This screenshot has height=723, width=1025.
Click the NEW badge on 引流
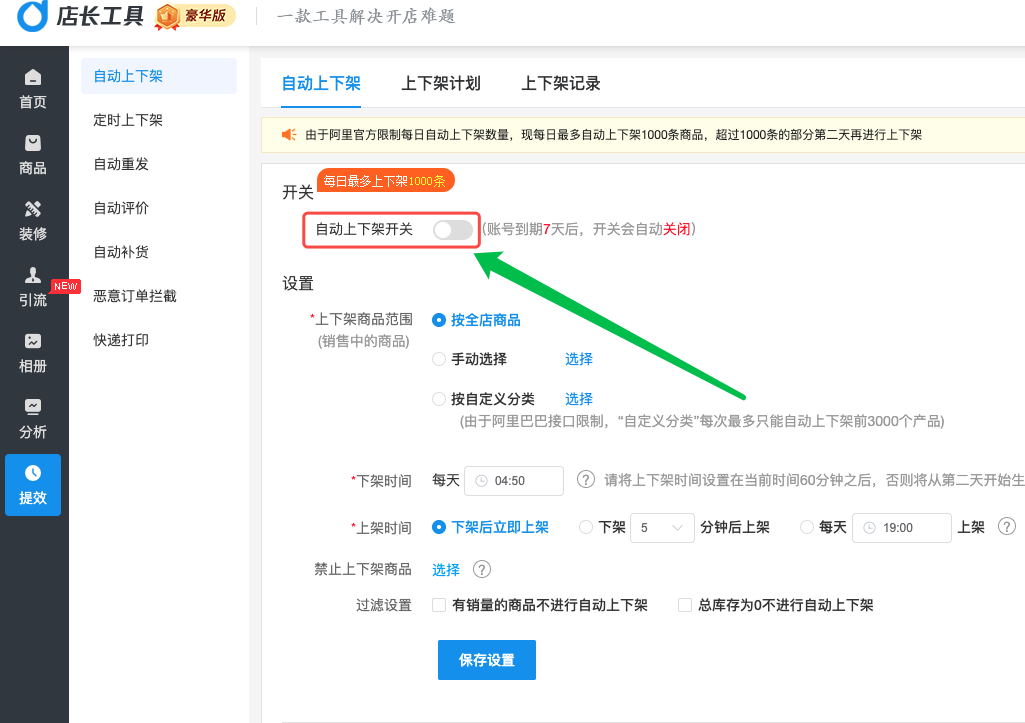click(x=65, y=286)
